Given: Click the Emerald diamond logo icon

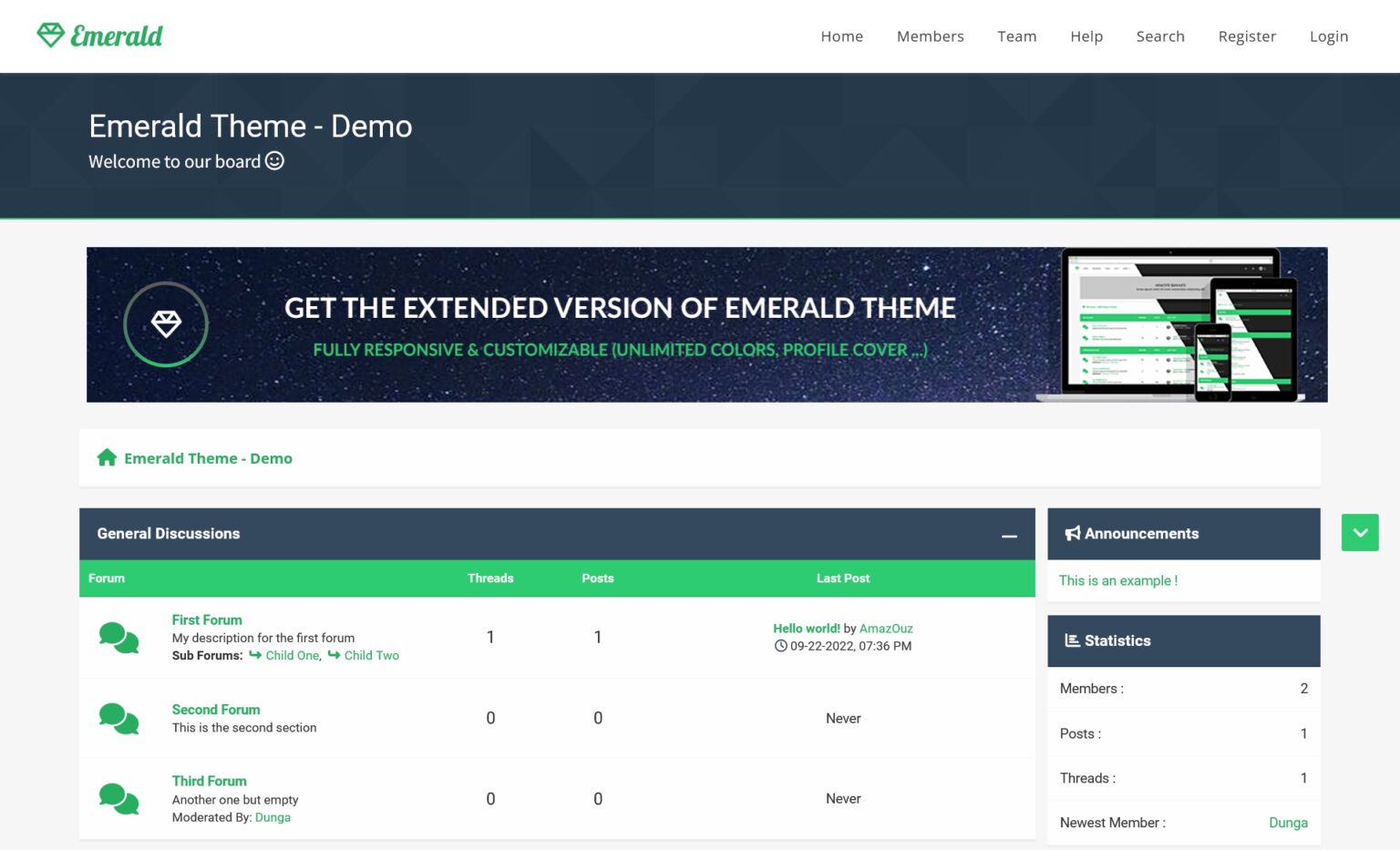Looking at the screenshot, I should click(x=51, y=36).
